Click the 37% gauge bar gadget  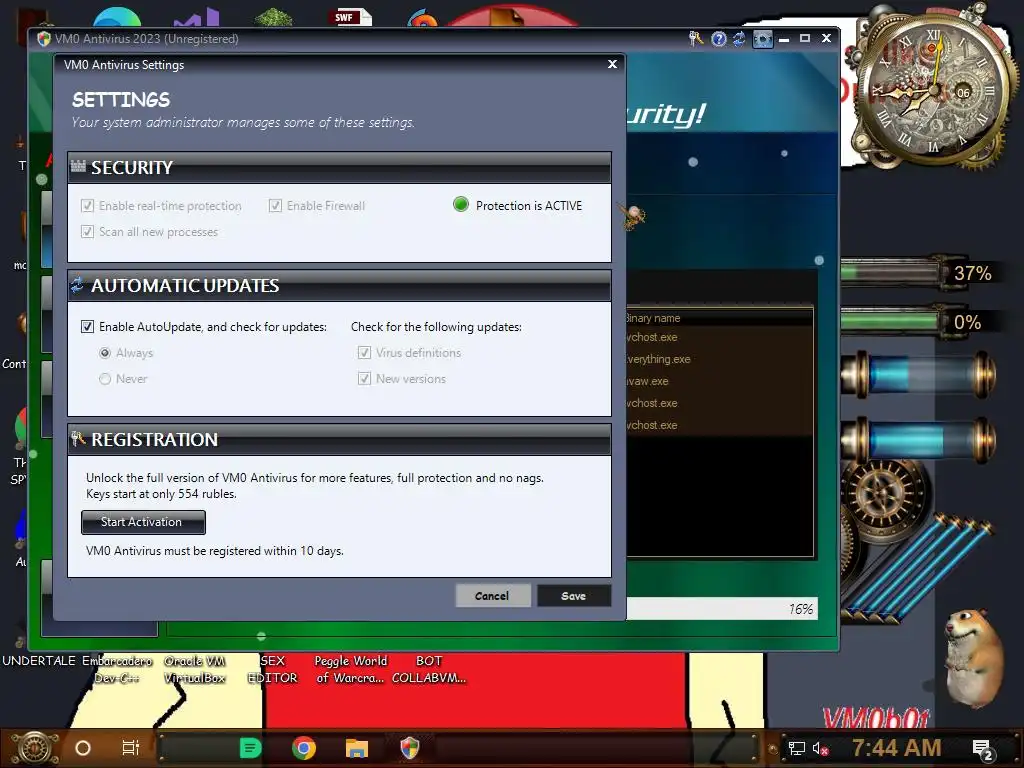tap(918, 272)
